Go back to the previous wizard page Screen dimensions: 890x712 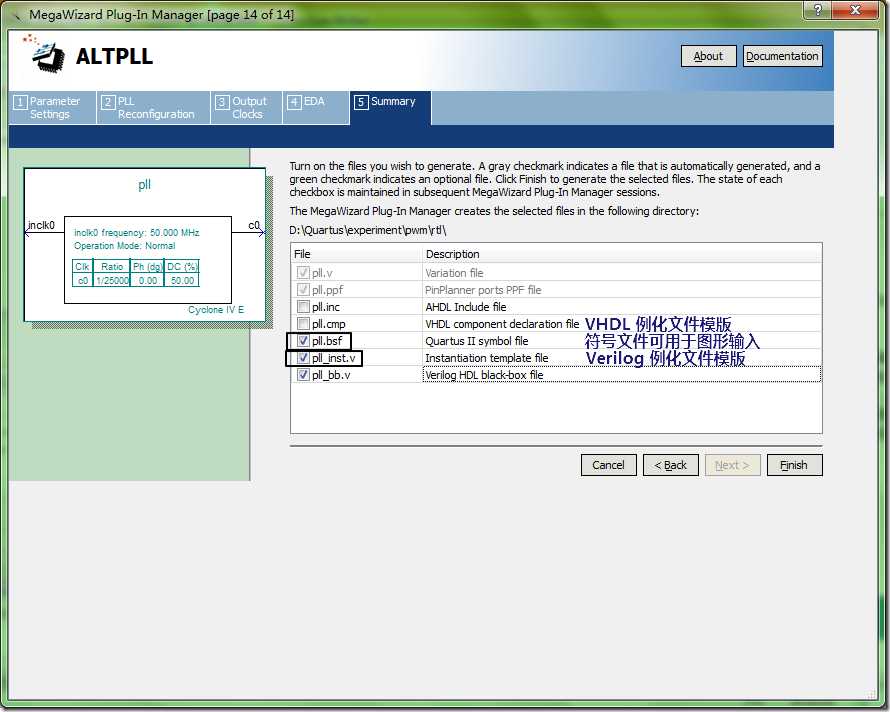pyautogui.click(x=670, y=465)
